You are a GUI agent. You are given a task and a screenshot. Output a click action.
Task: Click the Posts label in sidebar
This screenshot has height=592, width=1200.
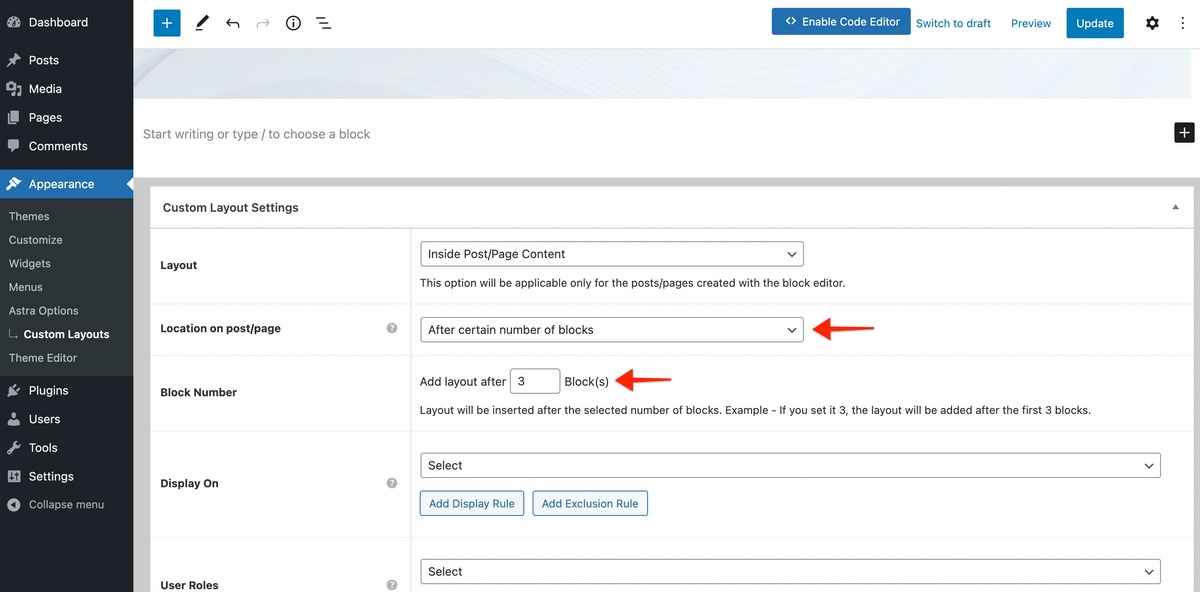pos(44,60)
